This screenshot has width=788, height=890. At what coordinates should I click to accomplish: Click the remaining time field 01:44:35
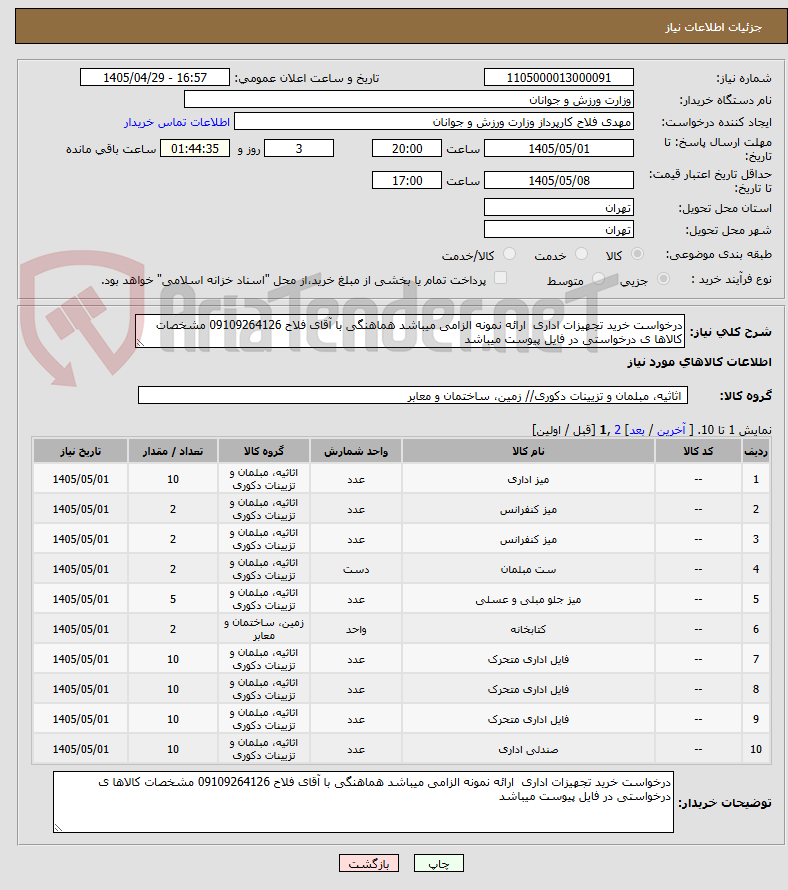pyautogui.click(x=195, y=149)
